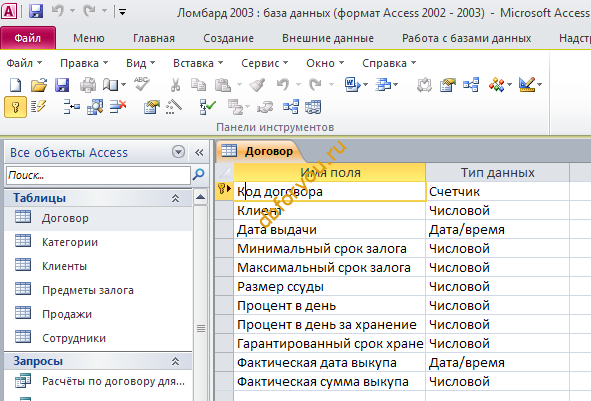Click the Spelling check ABC icon
591x401 pixels.
[142, 84]
